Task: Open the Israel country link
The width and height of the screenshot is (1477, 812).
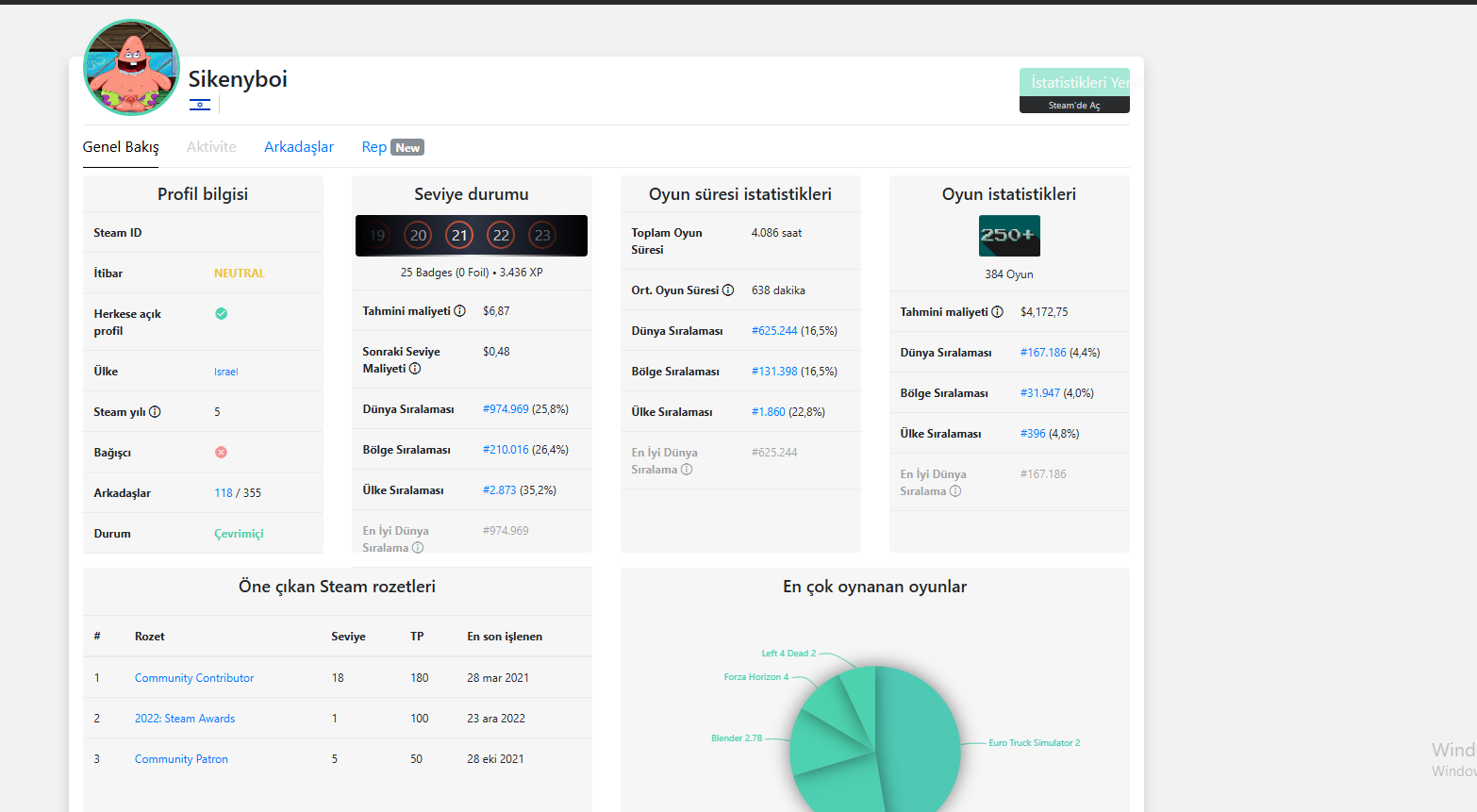Action: [x=226, y=372]
